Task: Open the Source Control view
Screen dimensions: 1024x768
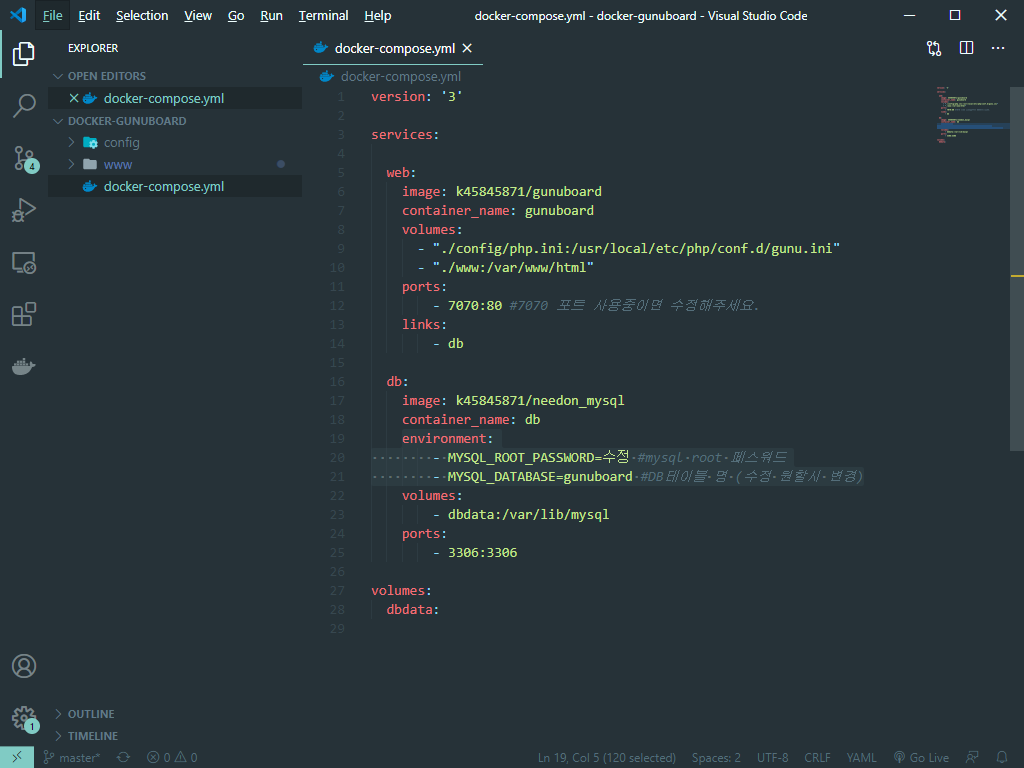Action: click(24, 158)
